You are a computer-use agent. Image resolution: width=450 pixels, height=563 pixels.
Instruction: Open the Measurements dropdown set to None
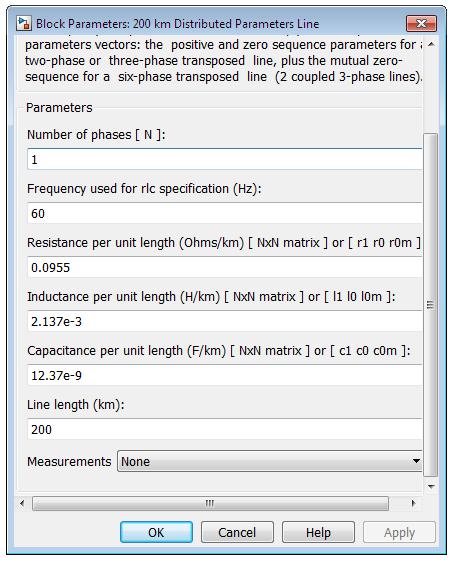[270, 461]
